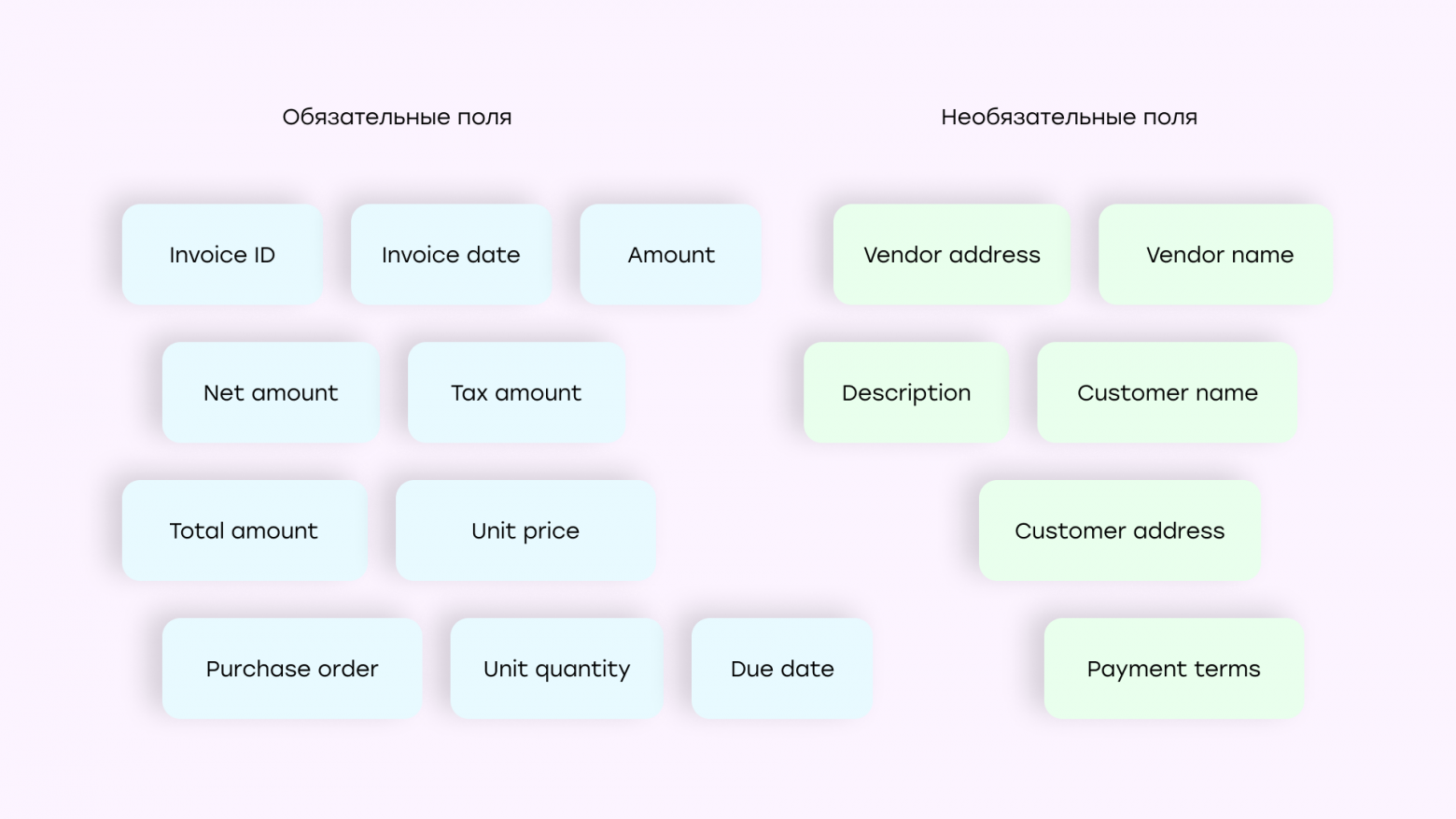
Task: Select the Due date chip
Action: coord(782,670)
